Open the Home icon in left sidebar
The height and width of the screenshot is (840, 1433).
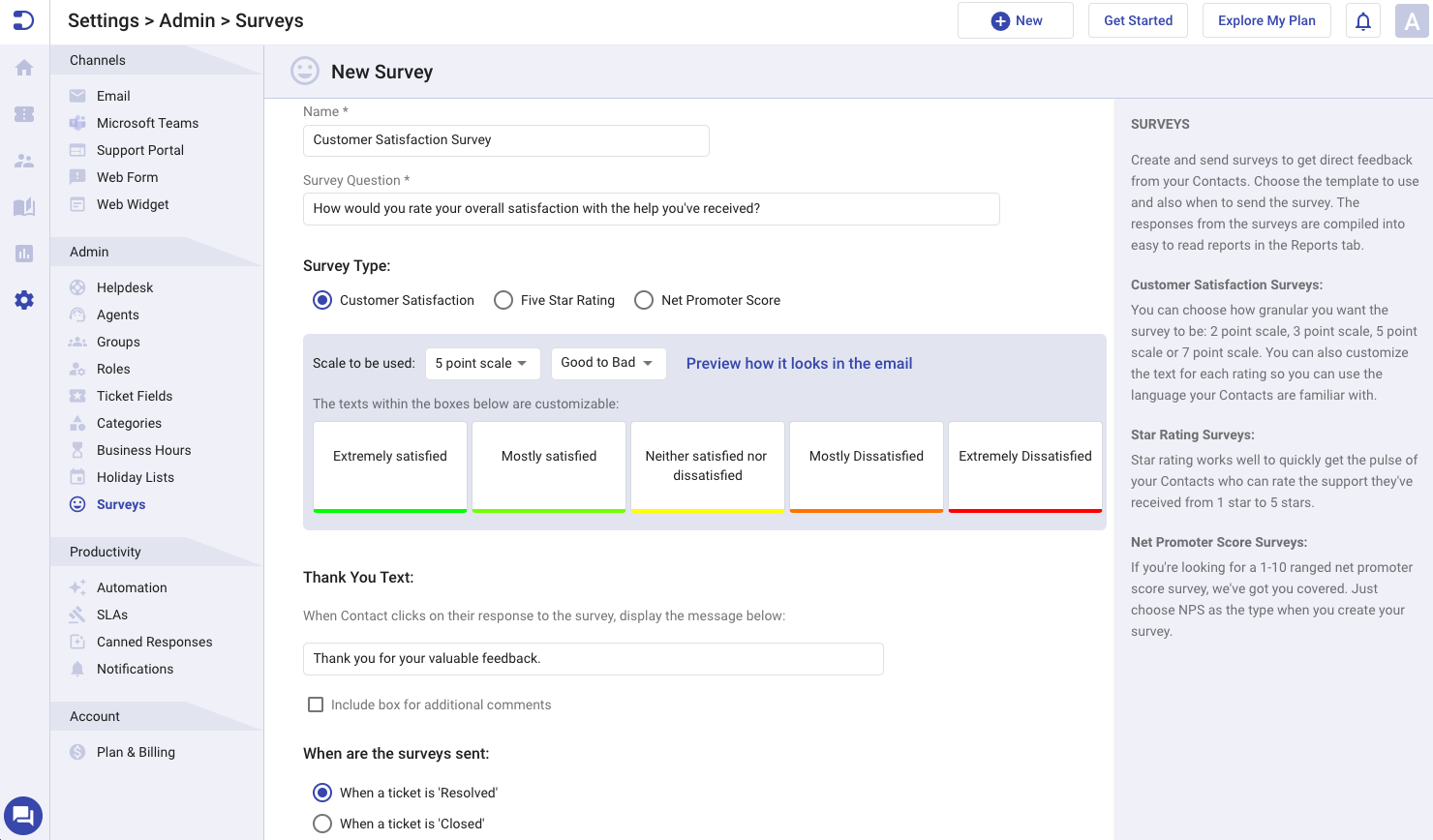pyautogui.click(x=23, y=67)
